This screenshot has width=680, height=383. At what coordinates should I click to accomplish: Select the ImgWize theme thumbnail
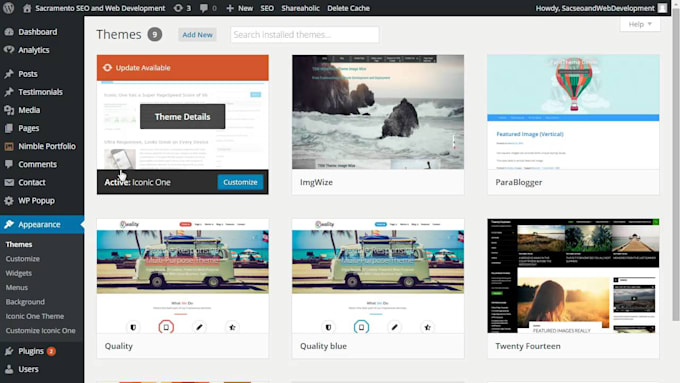(378, 112)
